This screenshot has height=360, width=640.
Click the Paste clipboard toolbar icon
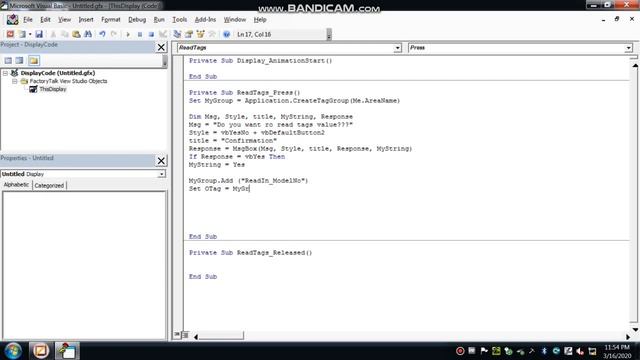tap(76, 34)
